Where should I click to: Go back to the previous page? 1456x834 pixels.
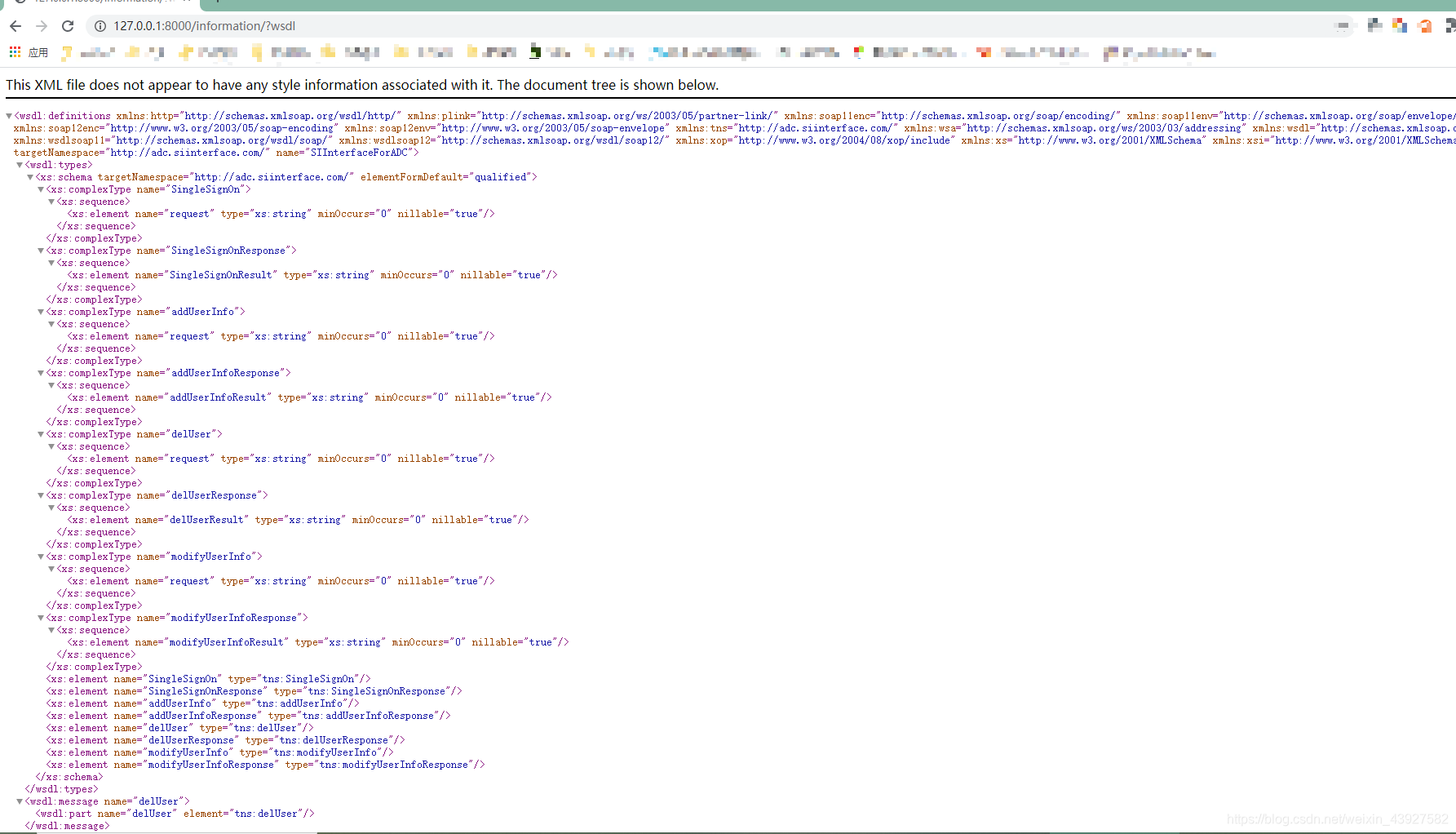click(x=15, y=26)
